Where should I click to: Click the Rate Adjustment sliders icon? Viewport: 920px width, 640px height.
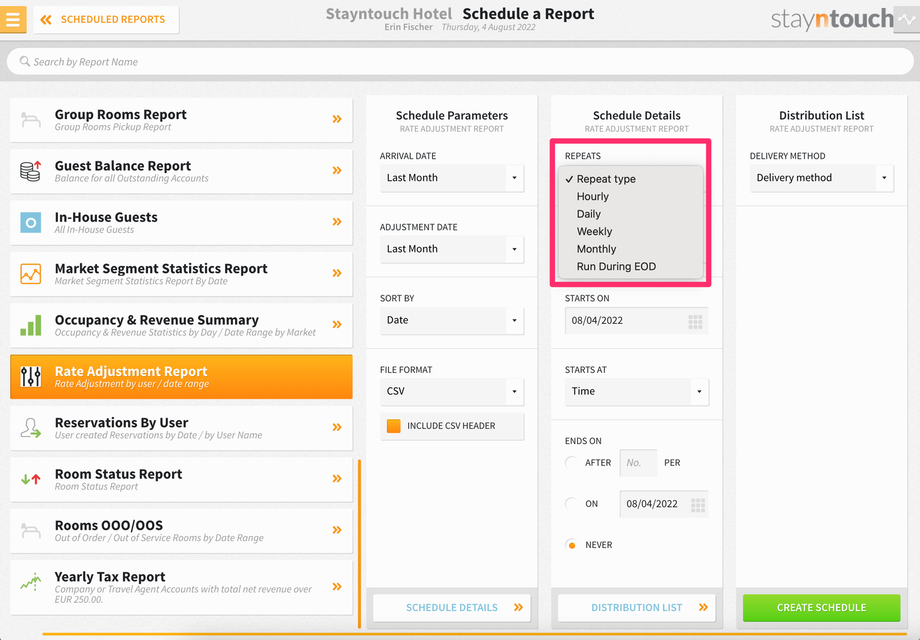31,377
